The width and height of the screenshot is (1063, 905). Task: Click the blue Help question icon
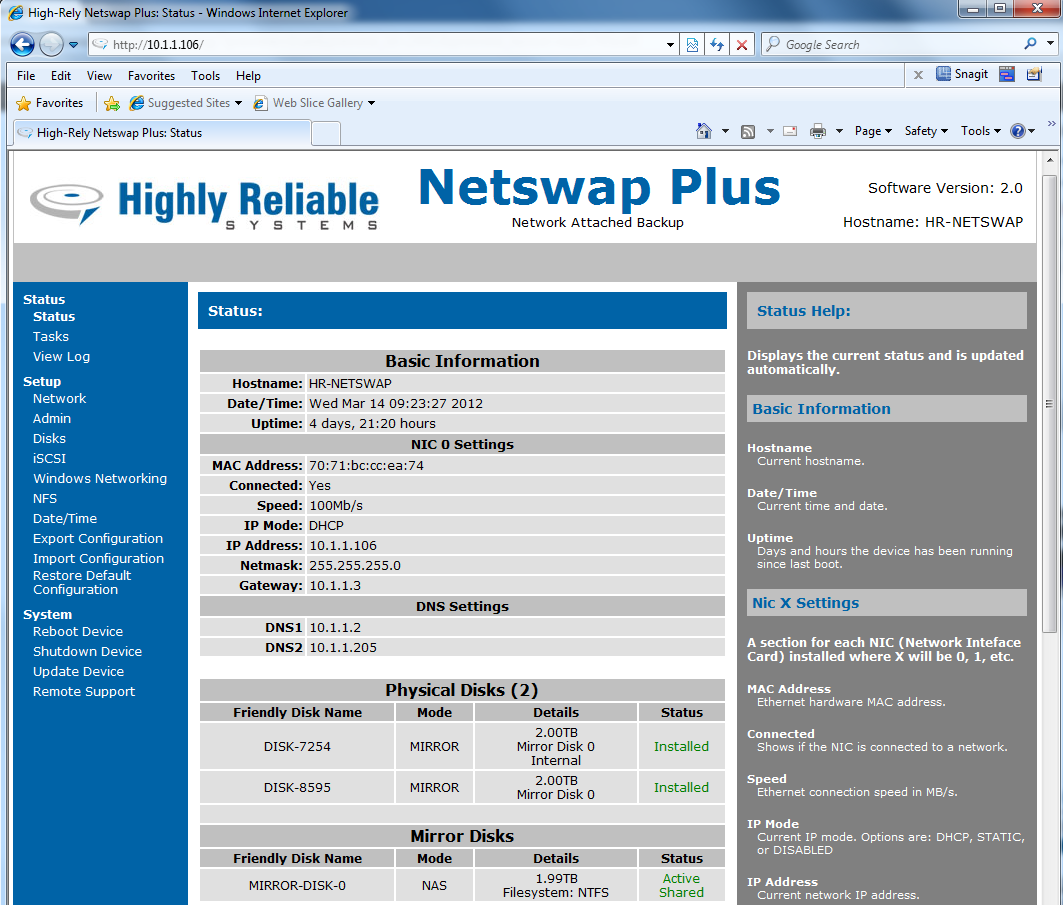1018,131
